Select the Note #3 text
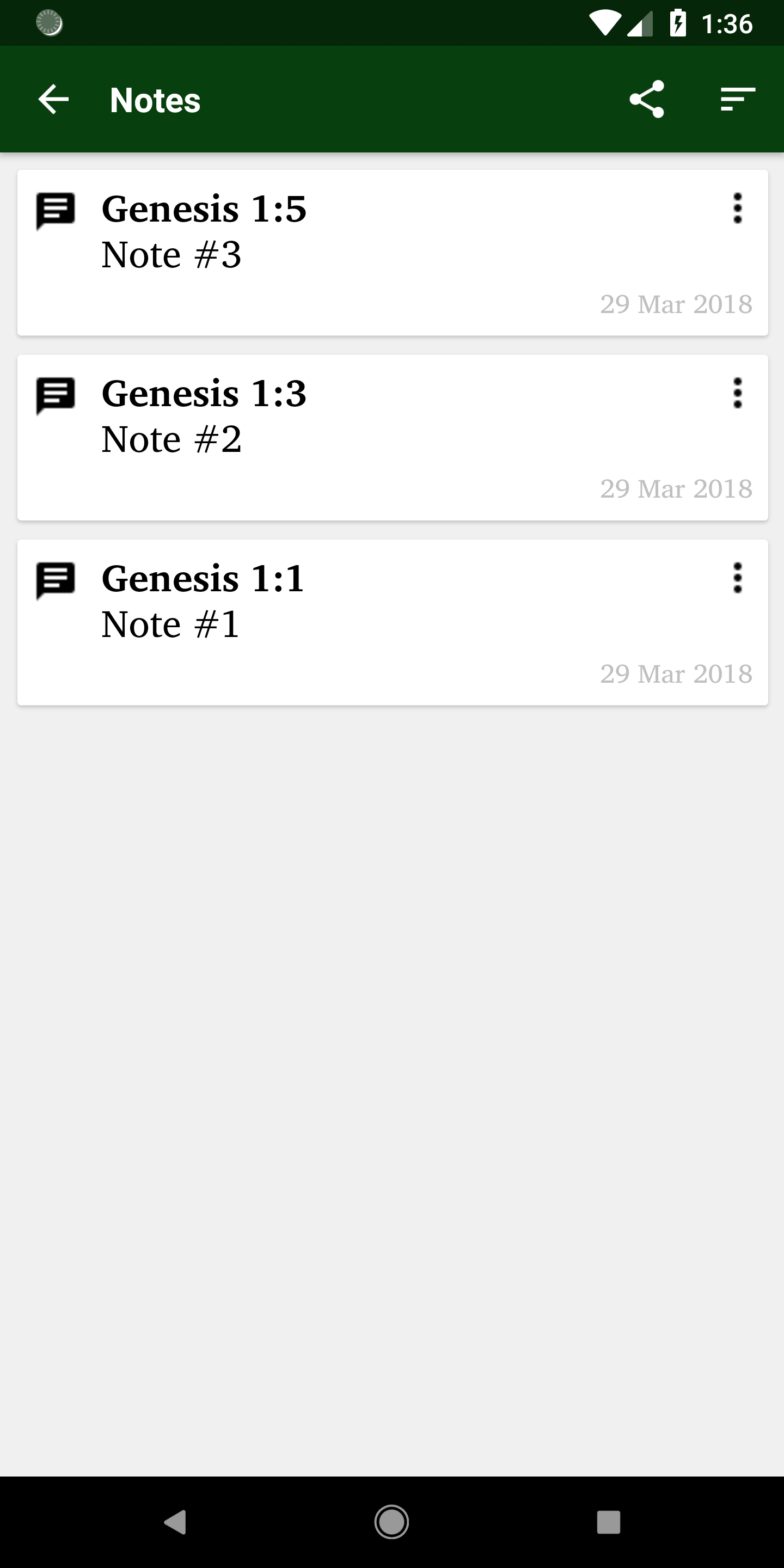 click(171, 254)
